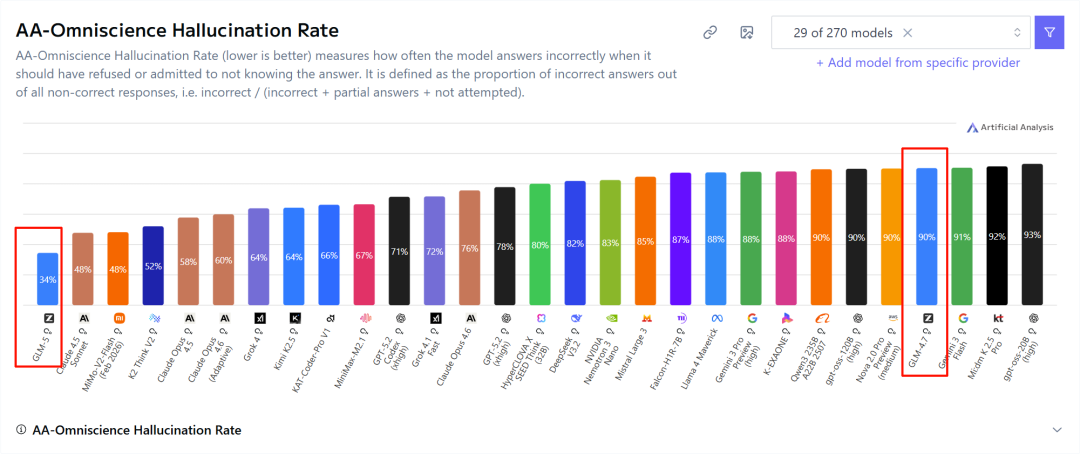The height and width of the screenshot is (454, 1080).
Task: Click the AWS logo for Nova 2.0 Pro
Action: pos(891,318)
